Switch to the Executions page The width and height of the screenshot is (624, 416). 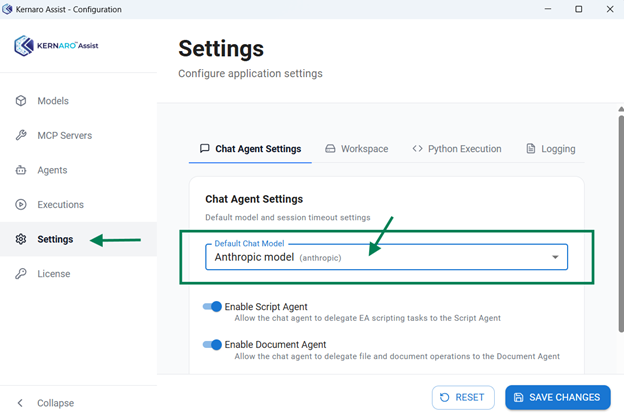[78, 204]
